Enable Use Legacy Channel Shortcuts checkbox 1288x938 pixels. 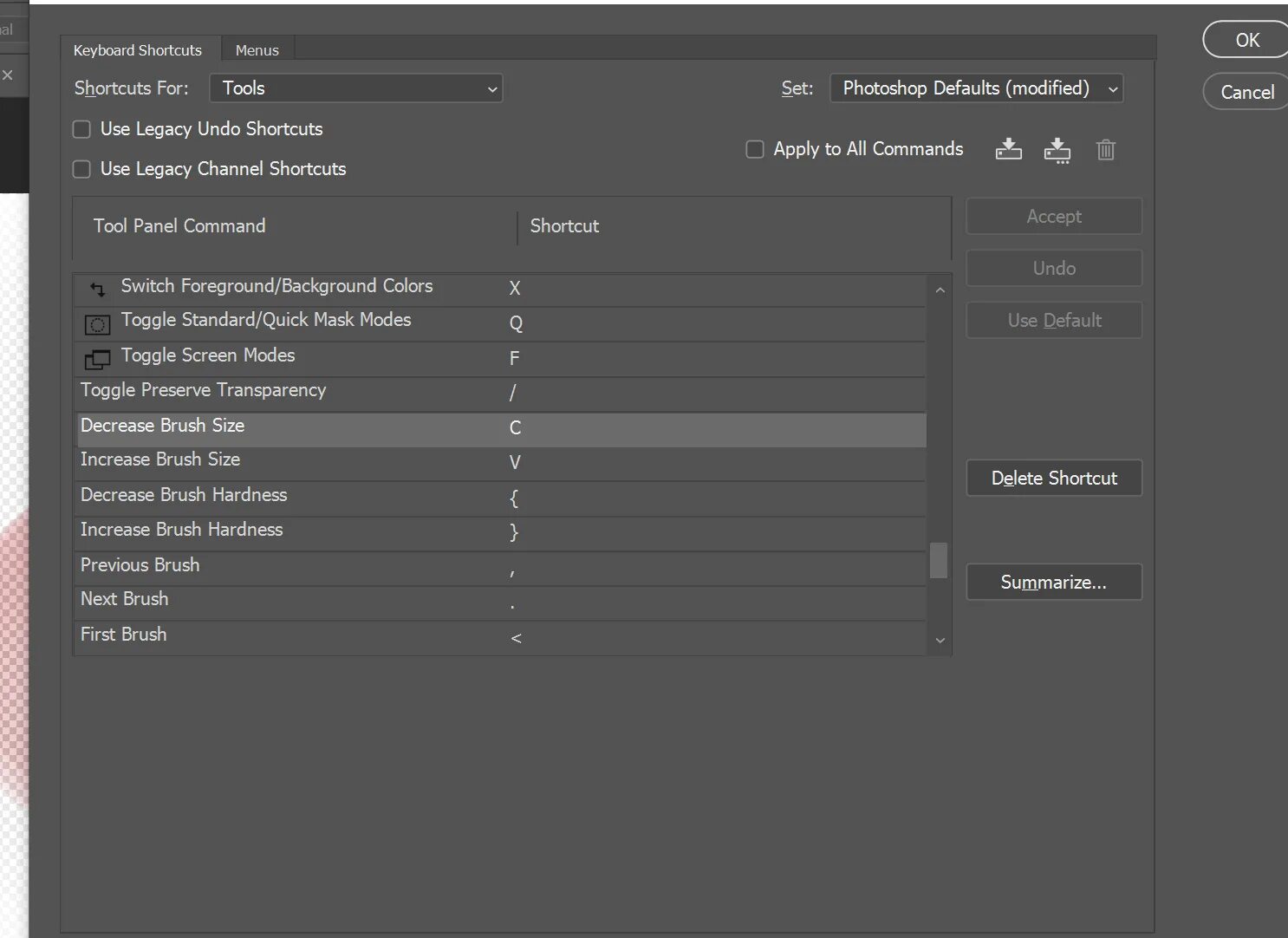click(x=81, y=169)
